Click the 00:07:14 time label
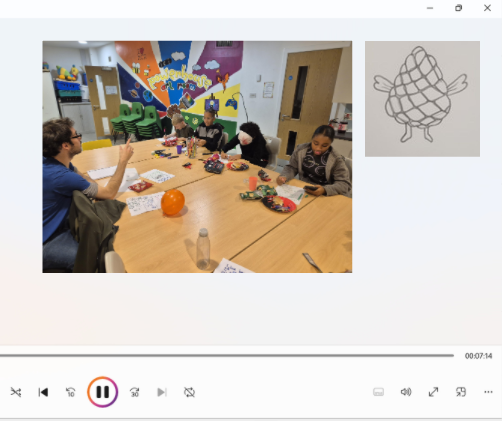 (x=478, y=356)
